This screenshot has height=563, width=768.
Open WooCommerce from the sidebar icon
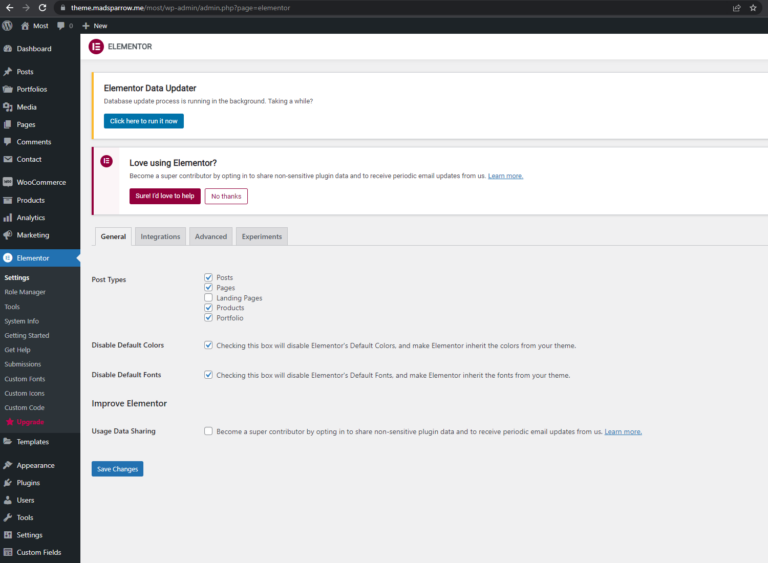click(8, 182)
